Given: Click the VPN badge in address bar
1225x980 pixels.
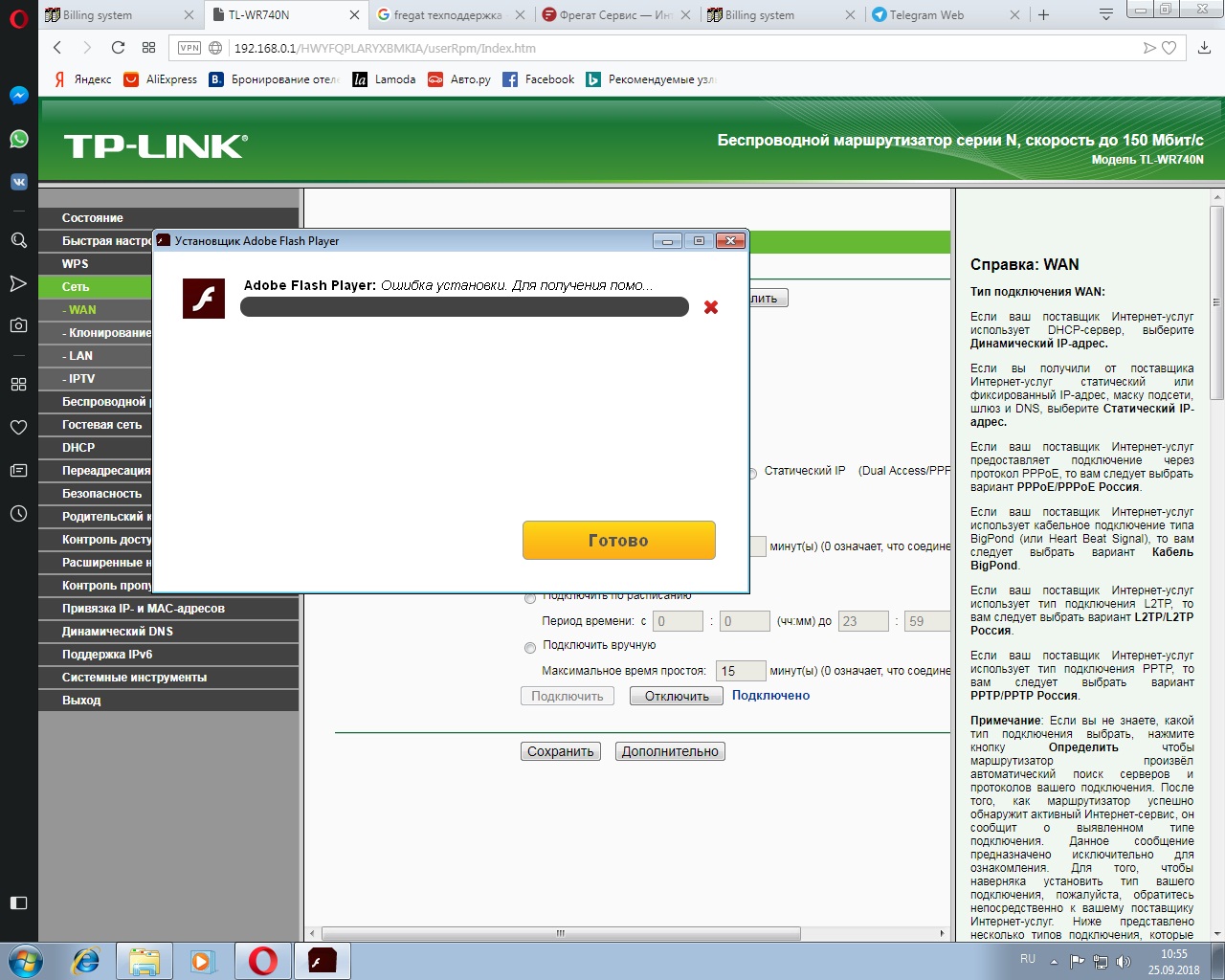Looking at the screenshot, I should tap(189, 48).
